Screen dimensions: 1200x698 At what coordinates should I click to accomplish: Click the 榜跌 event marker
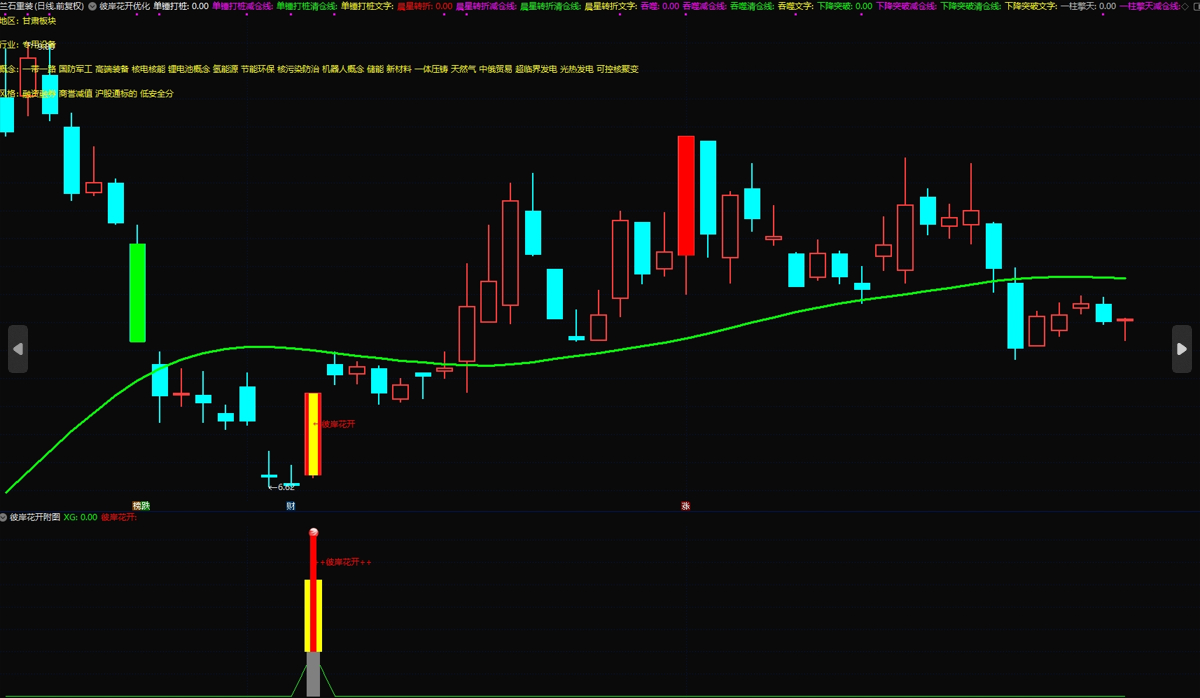[141, 506]
